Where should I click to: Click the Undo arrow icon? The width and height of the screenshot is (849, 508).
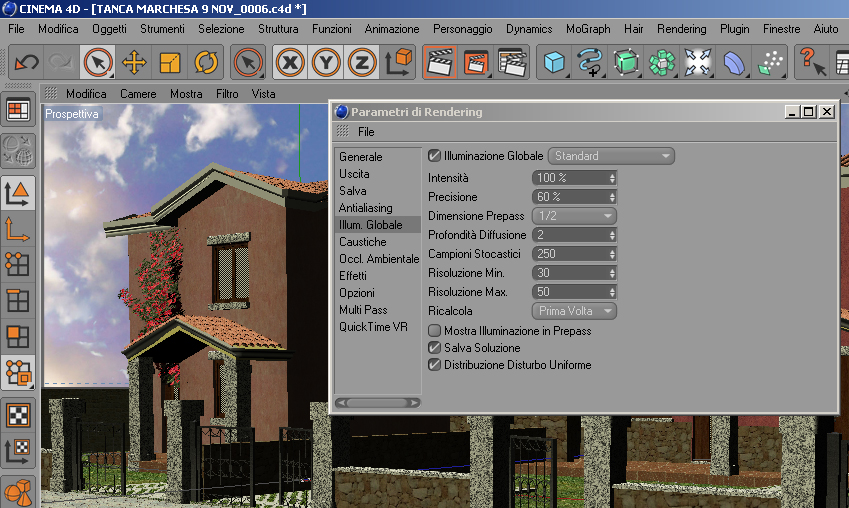[27, 63]
